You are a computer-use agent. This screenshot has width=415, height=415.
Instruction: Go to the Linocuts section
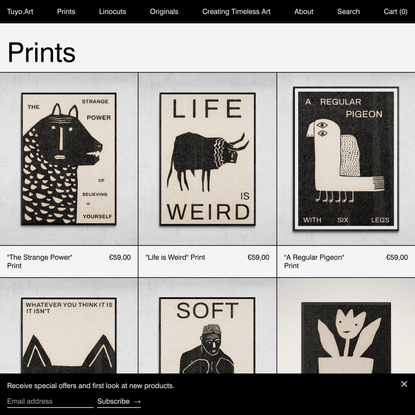(112, 12)
